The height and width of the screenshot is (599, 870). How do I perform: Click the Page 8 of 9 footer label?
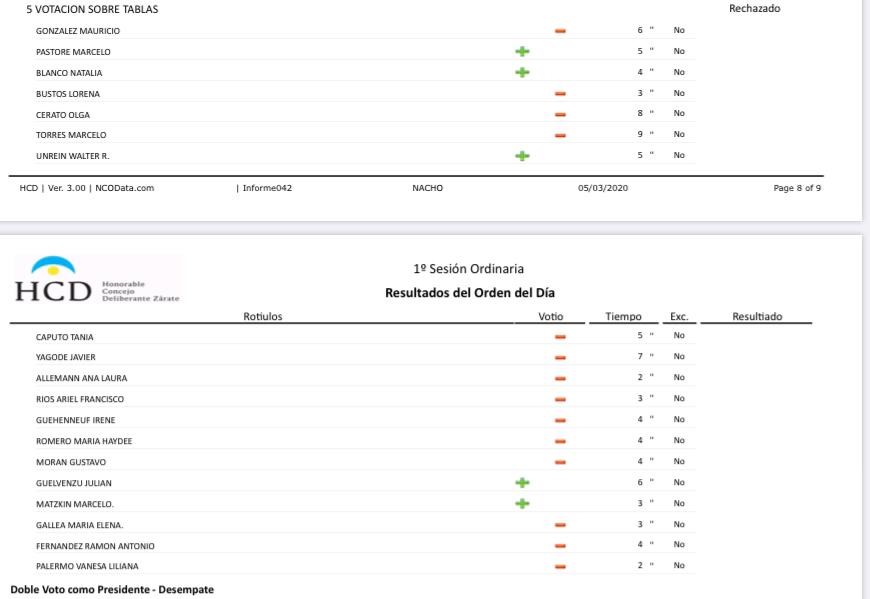click(797, 188)
